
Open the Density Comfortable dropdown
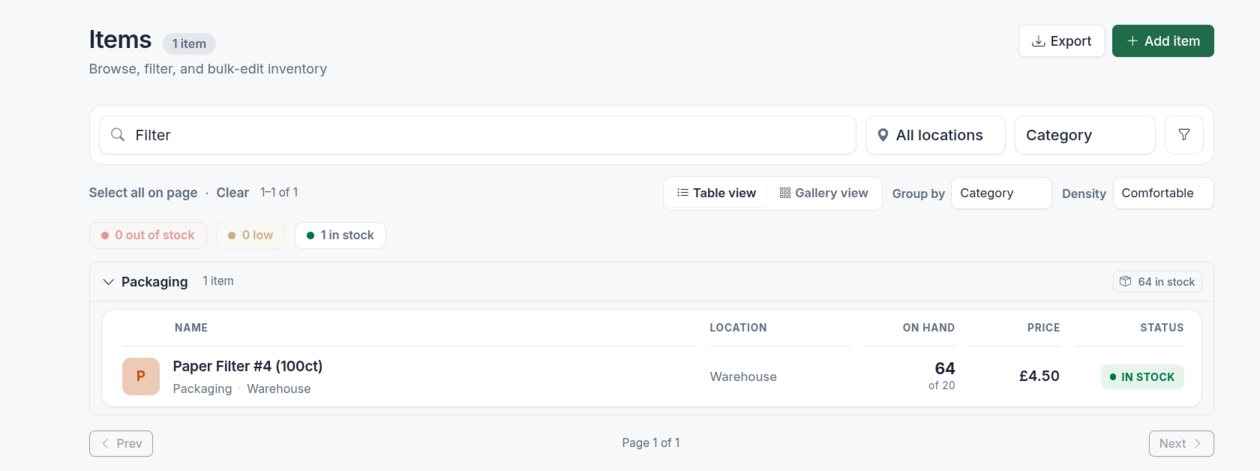(x=1163, y=193)
